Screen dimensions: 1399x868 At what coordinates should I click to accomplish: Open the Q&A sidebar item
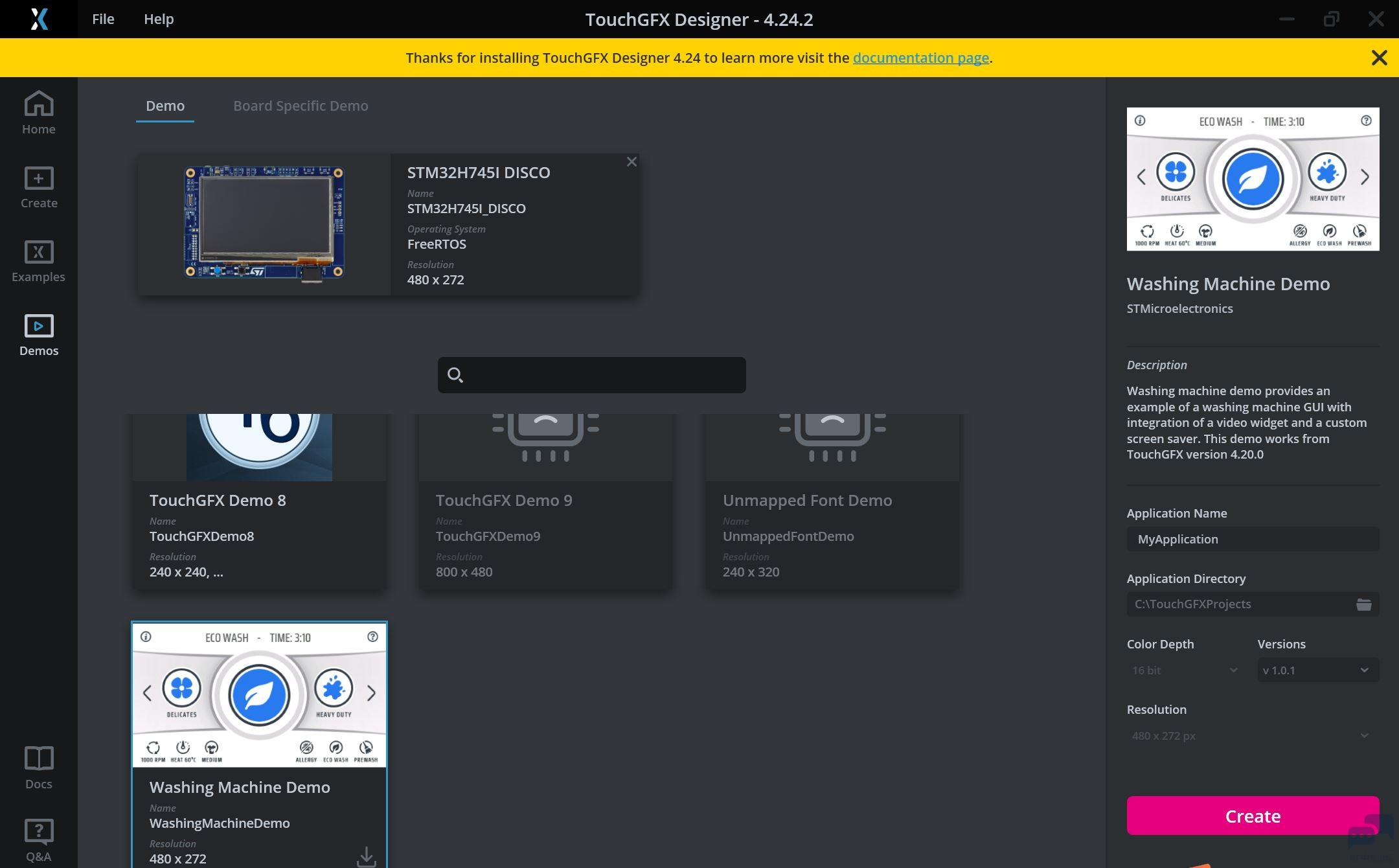click(x=38, y=840)
